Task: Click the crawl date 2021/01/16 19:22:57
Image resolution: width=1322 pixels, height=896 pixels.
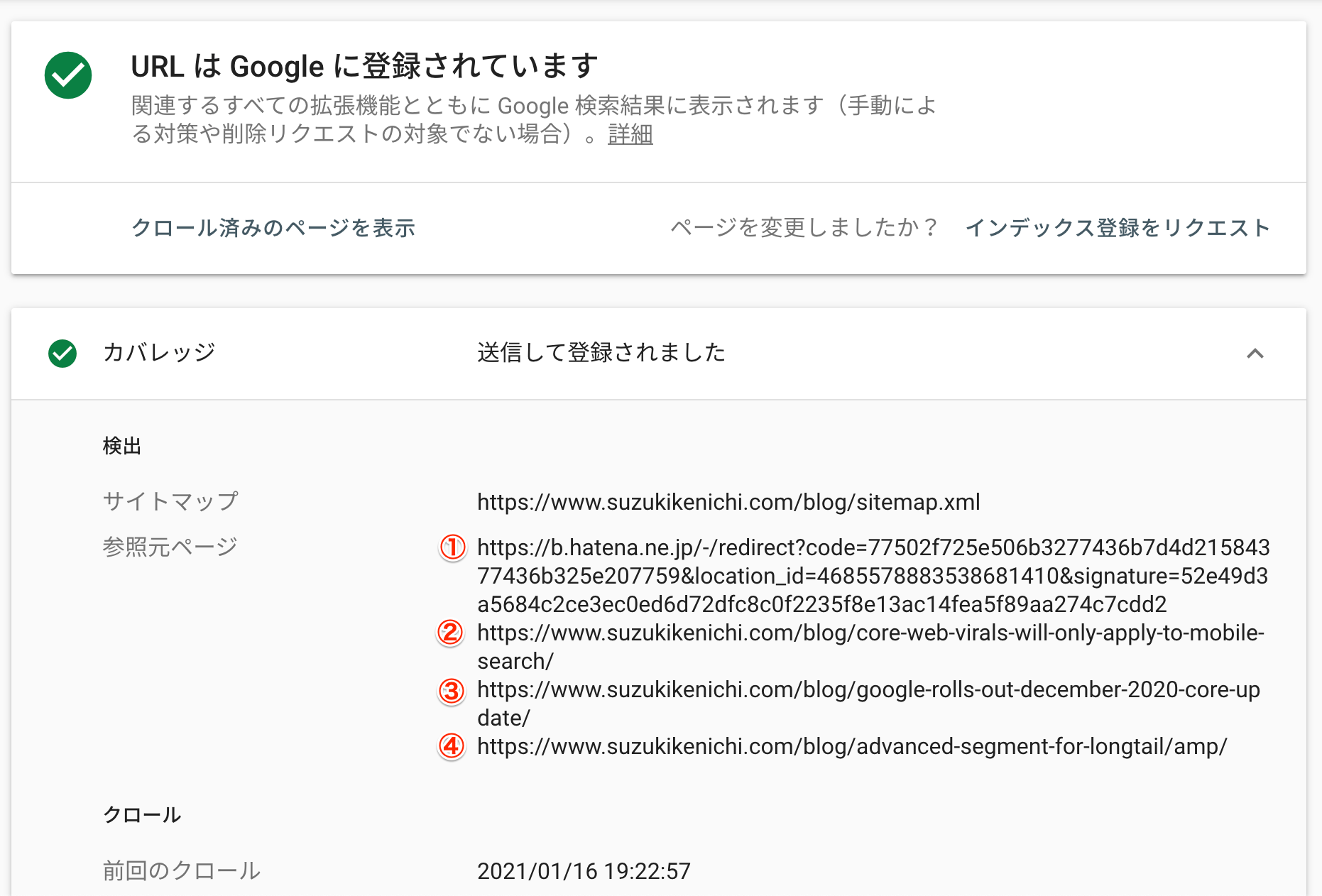Action: point(584,871)
